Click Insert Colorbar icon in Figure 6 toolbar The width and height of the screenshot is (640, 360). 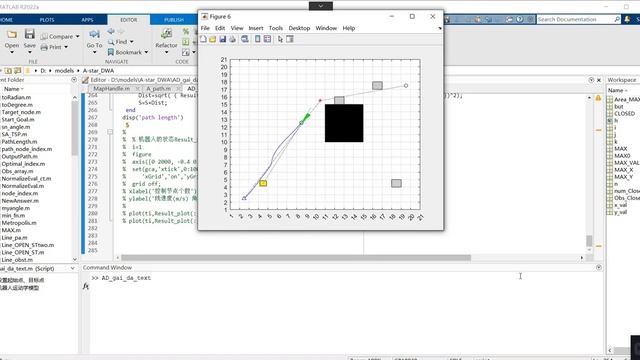click(258, 39)
